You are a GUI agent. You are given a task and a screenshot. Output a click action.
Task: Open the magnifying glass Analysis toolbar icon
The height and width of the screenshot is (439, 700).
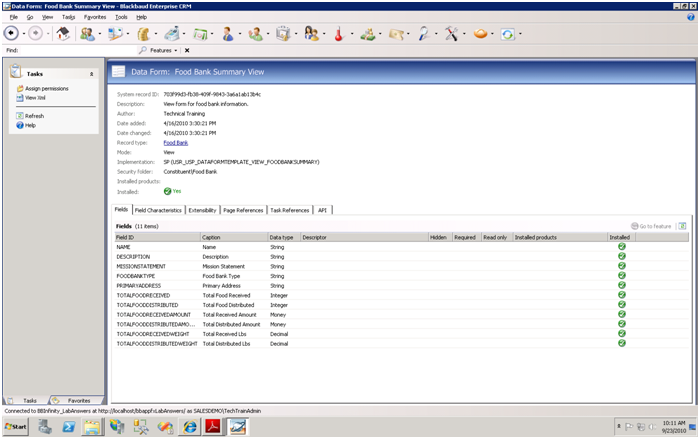424,33
